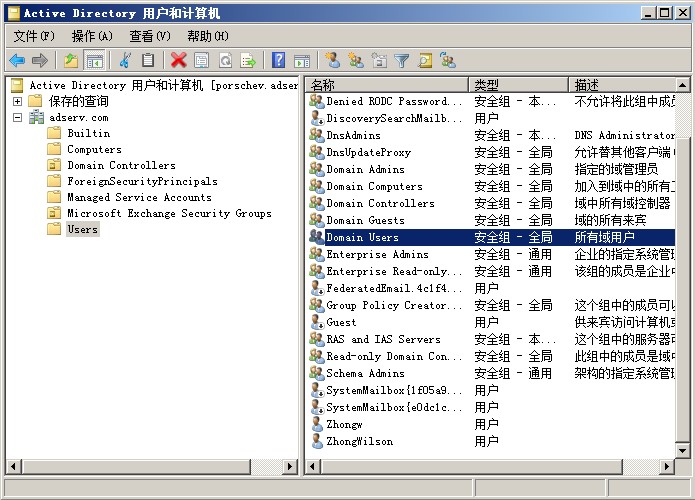Open the 操作(A) menu

click(92, 36)
